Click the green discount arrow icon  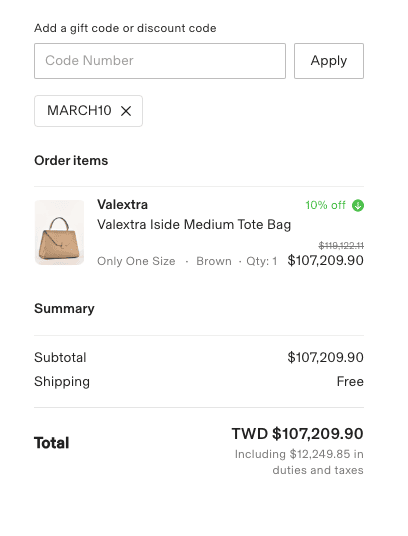358,205
